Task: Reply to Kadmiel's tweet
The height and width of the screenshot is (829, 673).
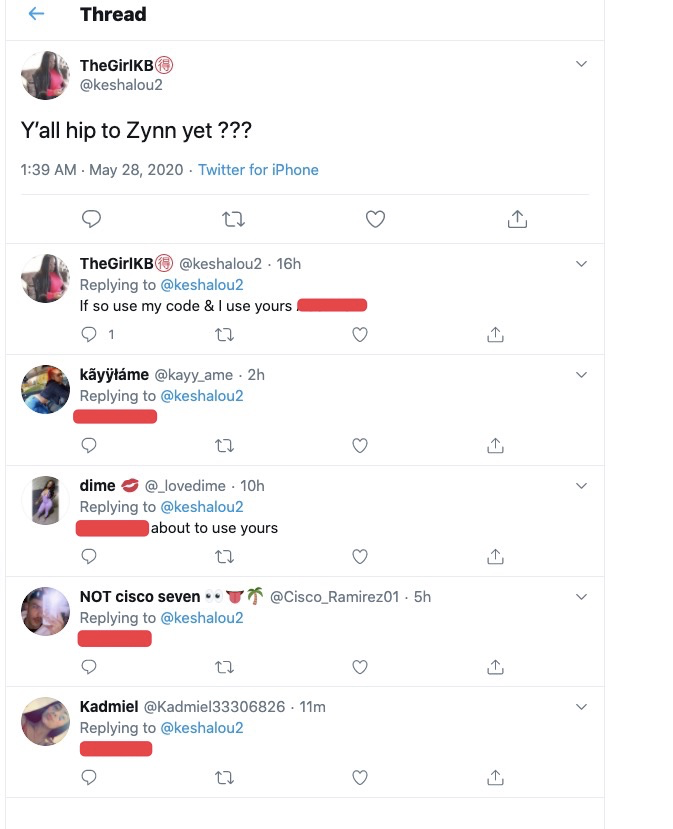Action: pyautogui.click(x=88, y=777)
